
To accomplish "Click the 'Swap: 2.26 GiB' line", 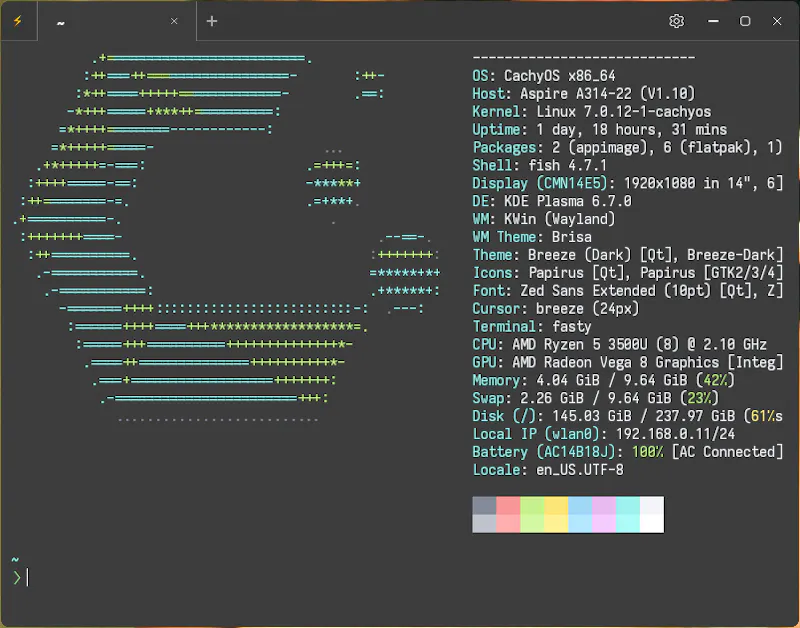I will pos(595,398).
